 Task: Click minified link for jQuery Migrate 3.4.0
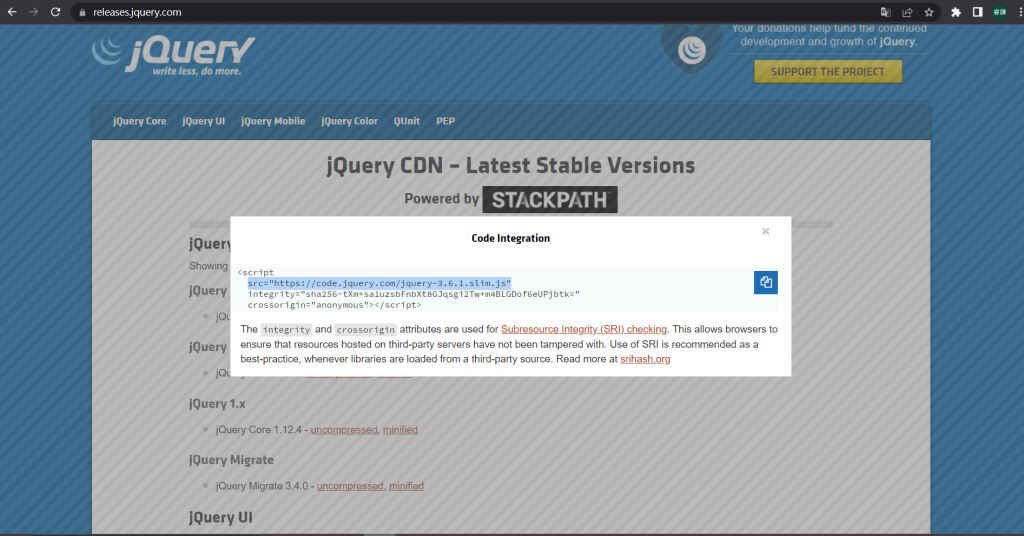click(x=406, y=486)
